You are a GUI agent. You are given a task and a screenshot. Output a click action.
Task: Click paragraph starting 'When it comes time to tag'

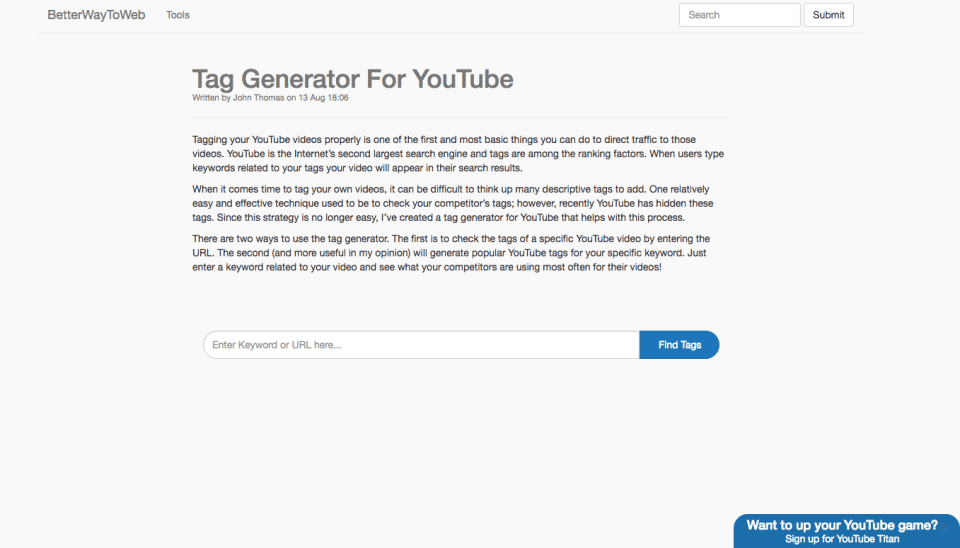[x=453, y=203]
